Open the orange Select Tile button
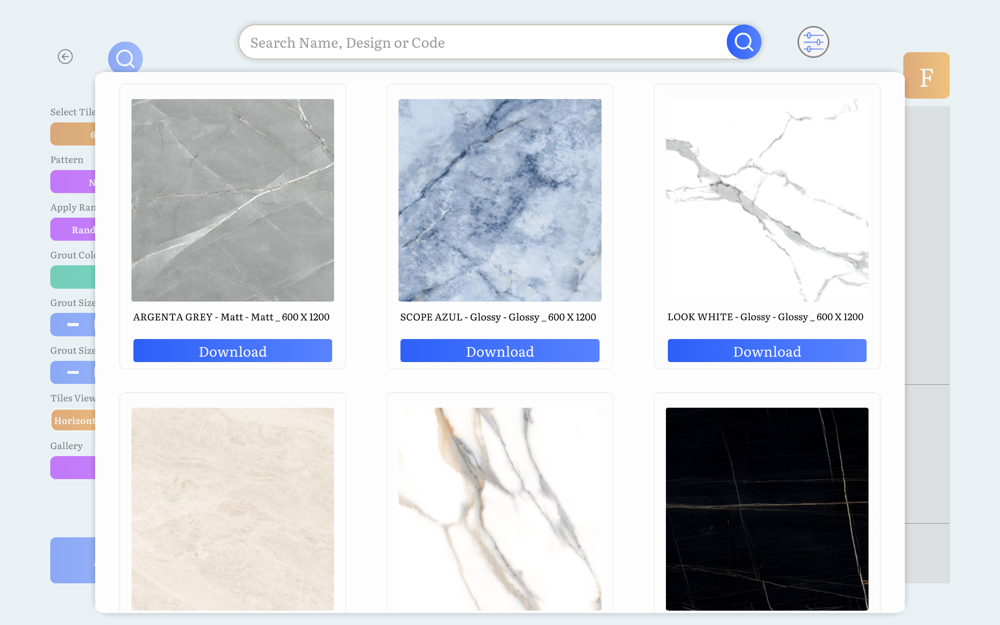 tap(73, 134)
